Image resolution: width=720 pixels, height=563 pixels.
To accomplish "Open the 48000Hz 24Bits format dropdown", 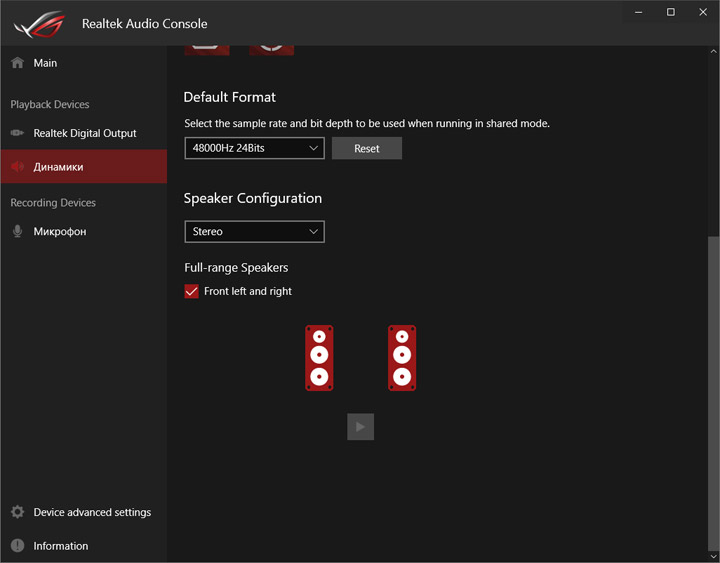I will 254,148.
